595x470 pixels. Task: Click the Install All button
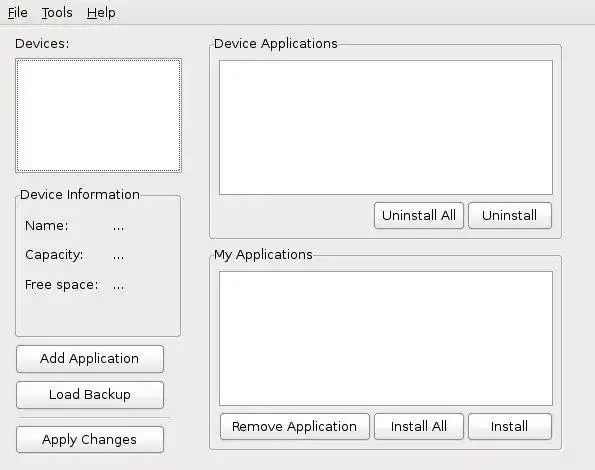coord(419,427)
